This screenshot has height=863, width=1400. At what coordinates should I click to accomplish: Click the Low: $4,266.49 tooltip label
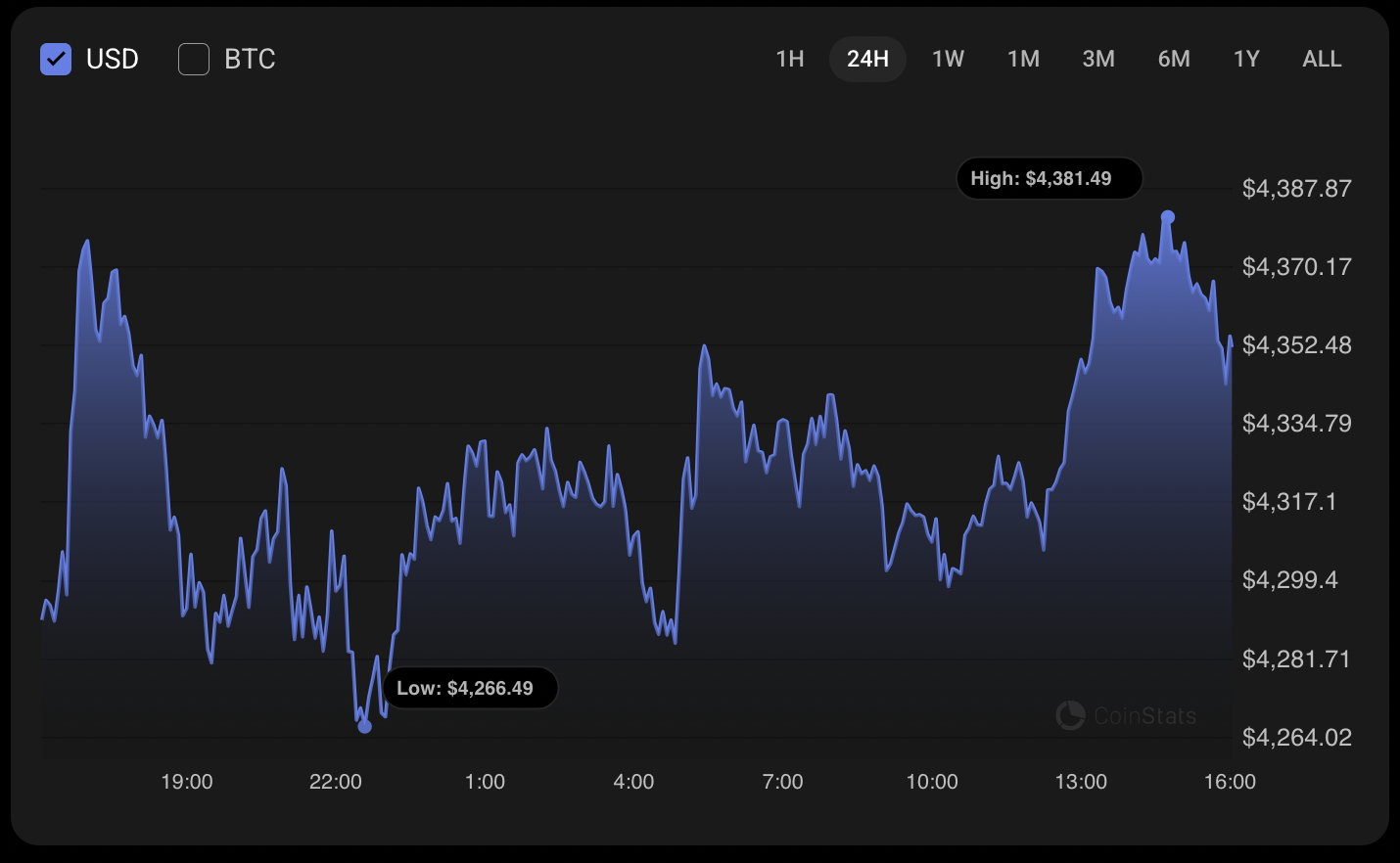[x=470, y=688]
